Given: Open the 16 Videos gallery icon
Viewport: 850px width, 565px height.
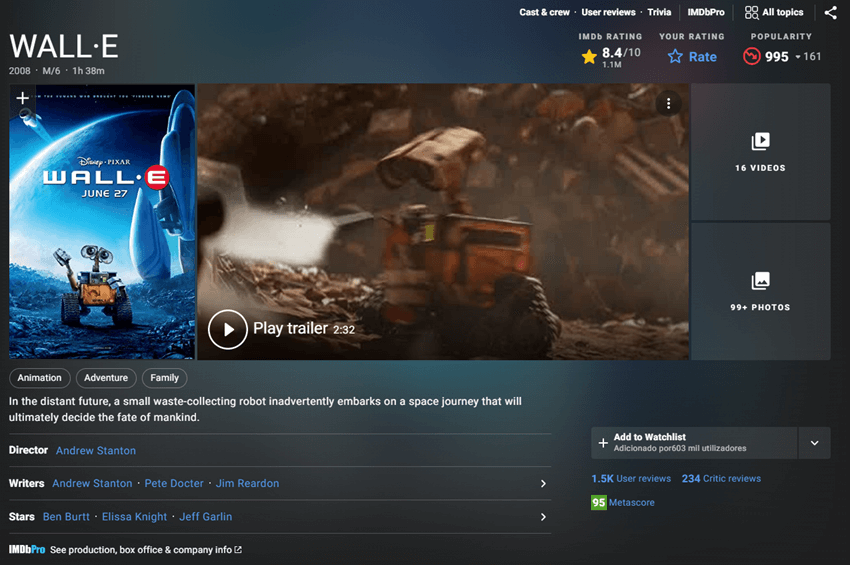Looking at the screenshot, I should click(760, 142).
